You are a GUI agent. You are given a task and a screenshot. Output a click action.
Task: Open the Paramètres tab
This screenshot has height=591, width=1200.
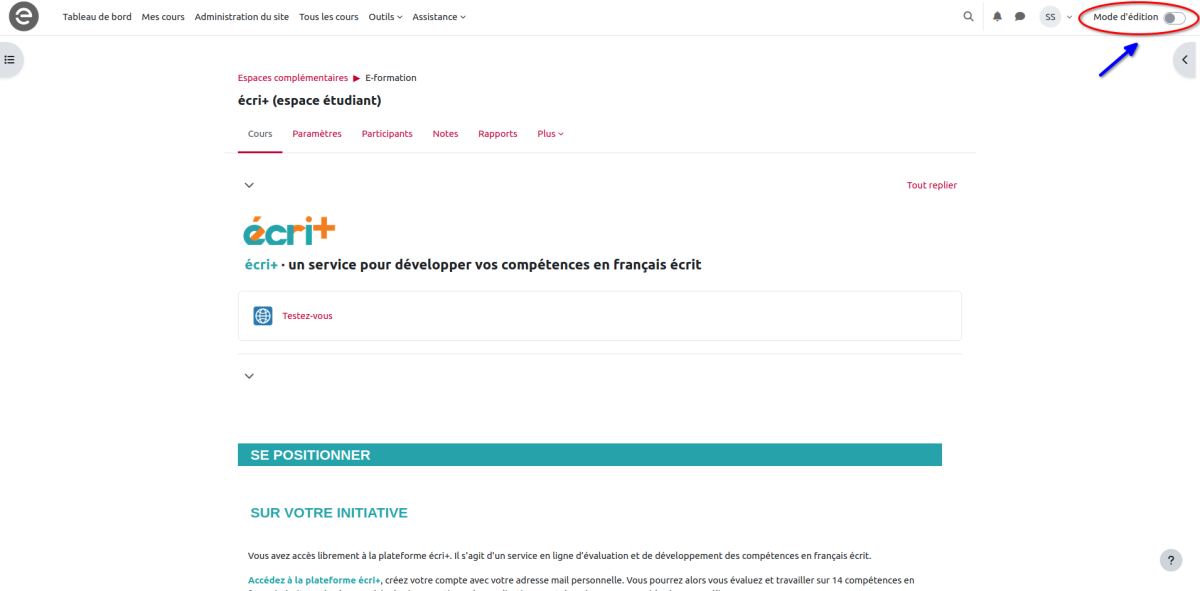pos(317,134)
